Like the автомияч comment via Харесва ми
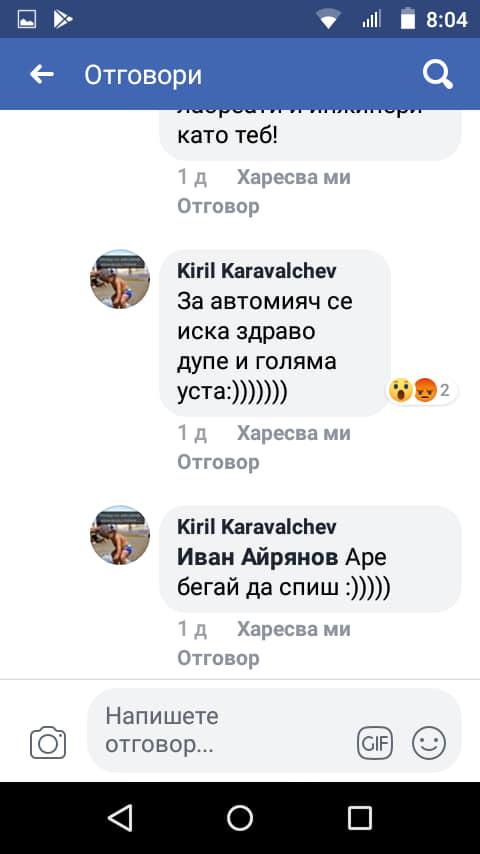 click(294, 433)
